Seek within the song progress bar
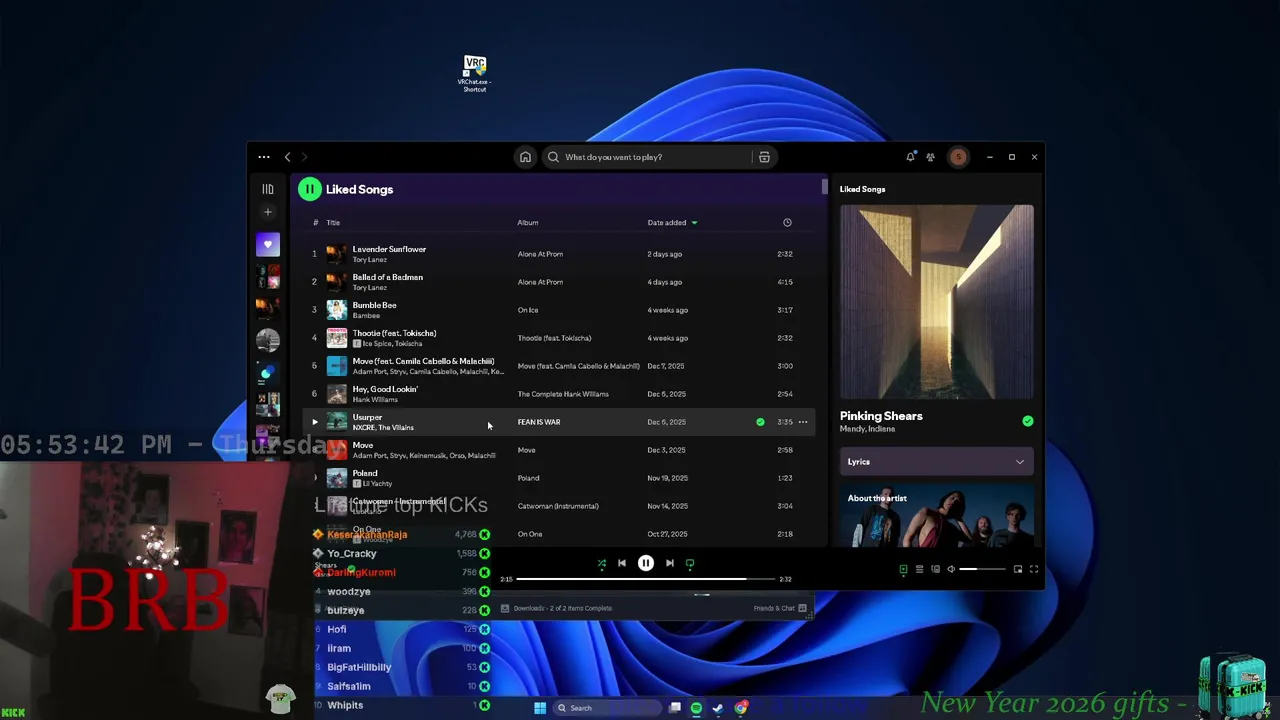 646,579
